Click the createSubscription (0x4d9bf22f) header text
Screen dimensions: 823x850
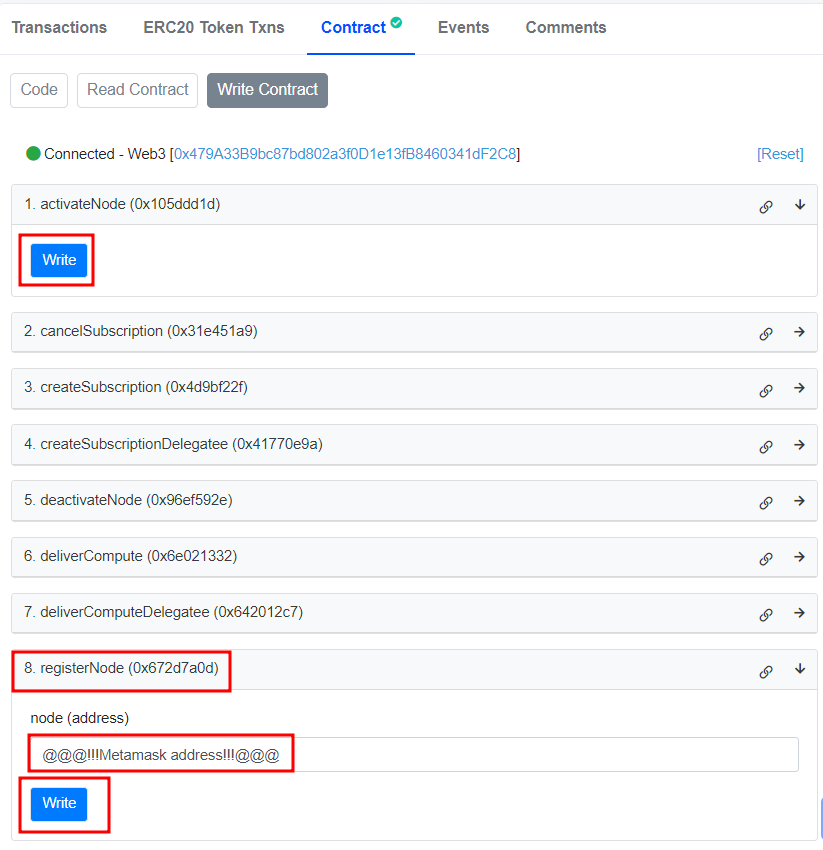pos(136,387)
